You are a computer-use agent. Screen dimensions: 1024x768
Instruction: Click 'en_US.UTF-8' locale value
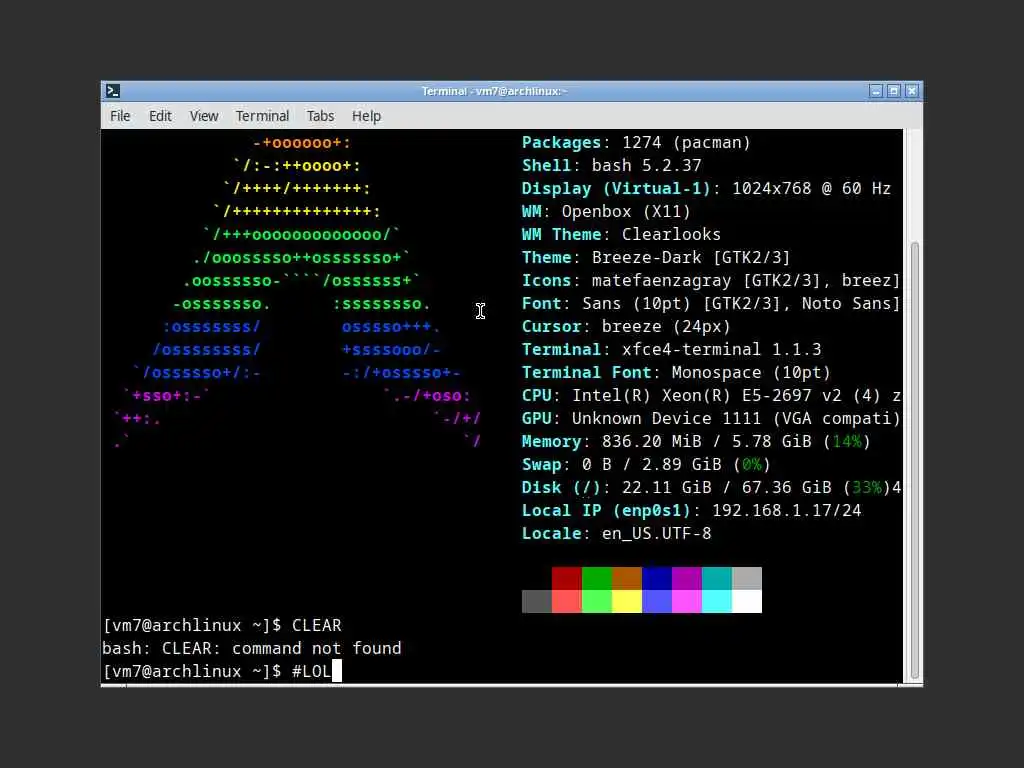pos(656,534)
